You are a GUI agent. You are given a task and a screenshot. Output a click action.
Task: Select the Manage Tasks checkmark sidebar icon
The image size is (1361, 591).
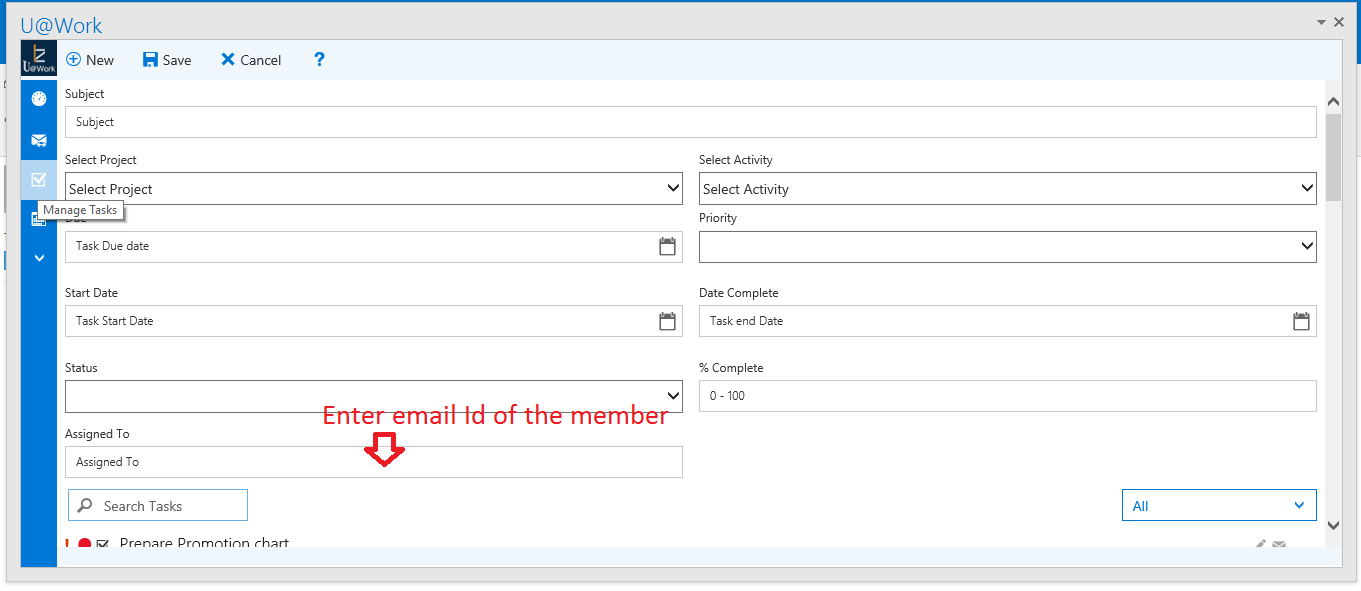39,180
